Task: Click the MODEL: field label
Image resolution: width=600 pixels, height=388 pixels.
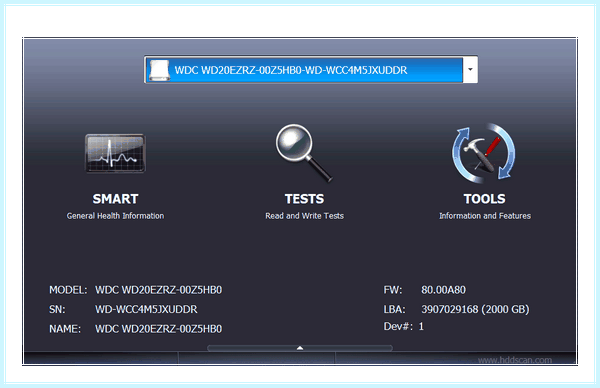Action: (x=68, y=290)
